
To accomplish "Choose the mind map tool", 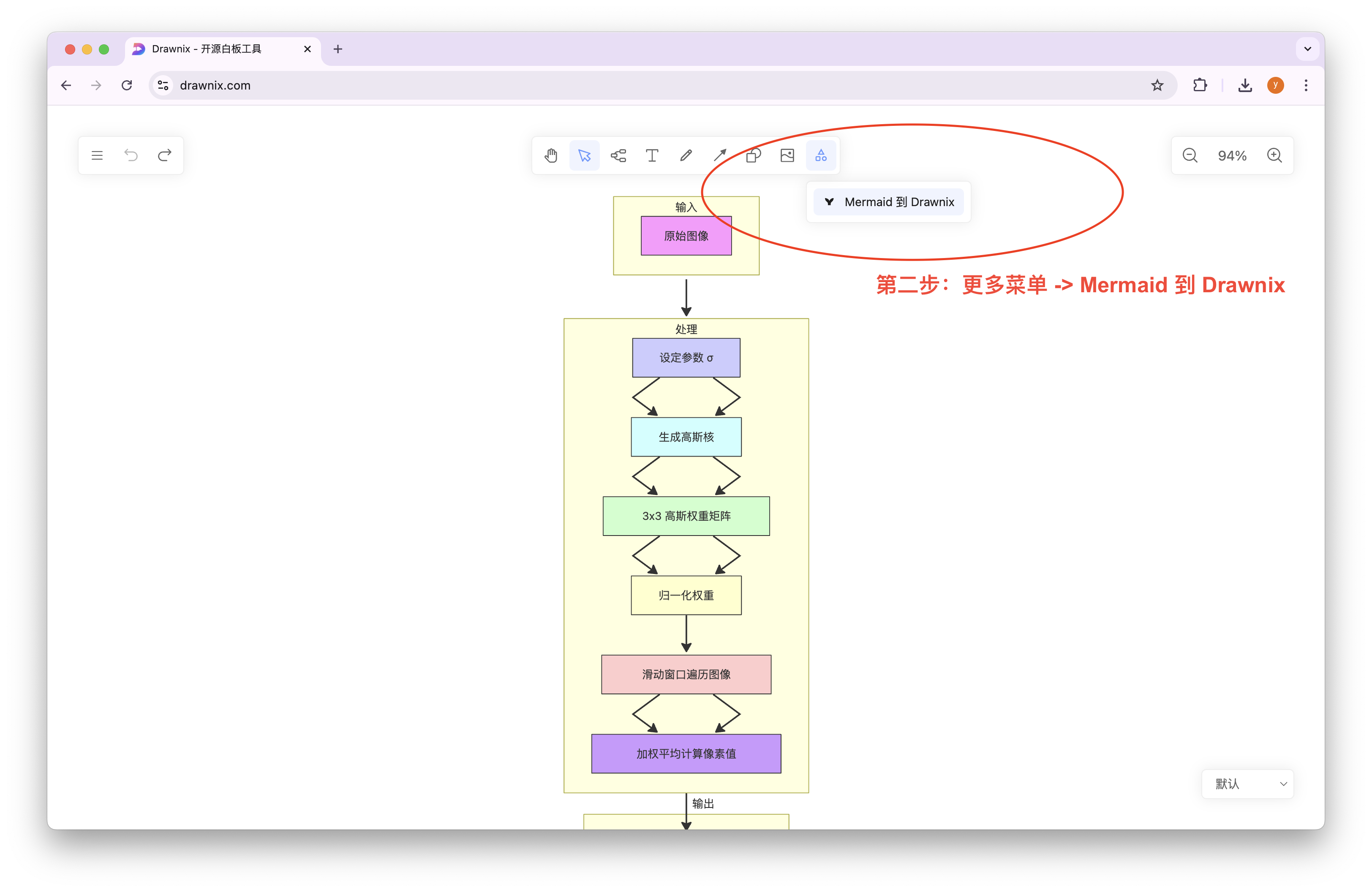I will [x=618, y=155].
